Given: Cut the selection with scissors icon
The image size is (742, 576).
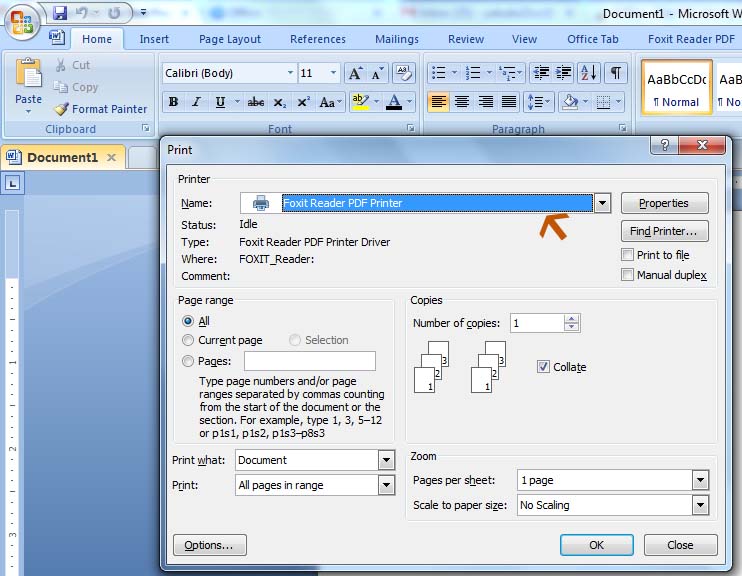Looking at the screenshot, I should 60,65.
